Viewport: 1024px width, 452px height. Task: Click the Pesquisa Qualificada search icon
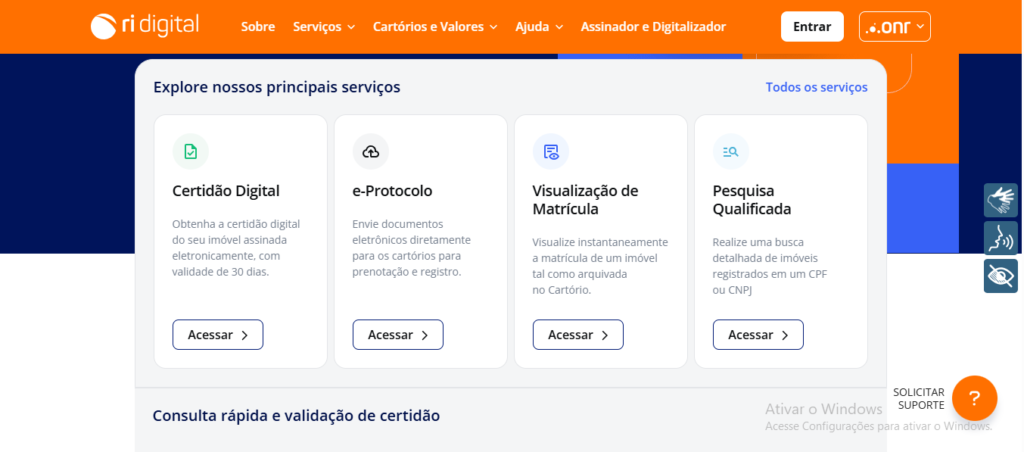pyautogui.click(x=731, y=151)
